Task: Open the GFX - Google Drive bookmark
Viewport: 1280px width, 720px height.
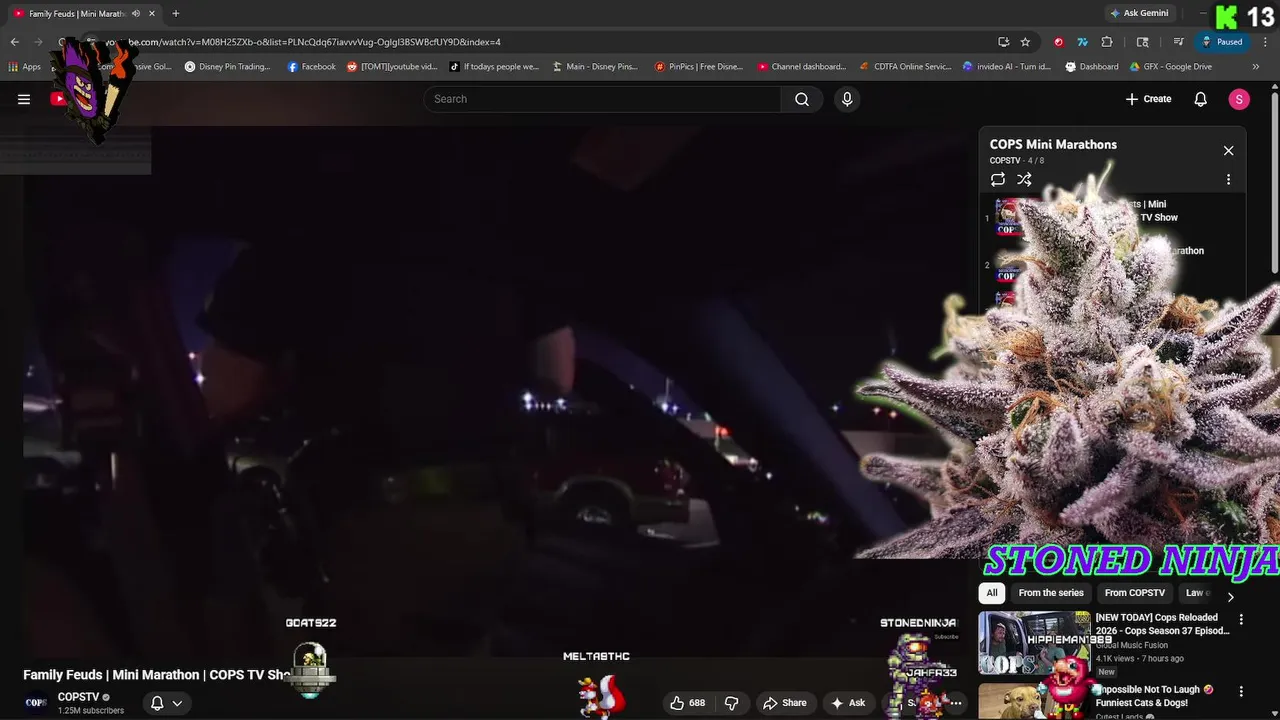Action: [1170, 67]
